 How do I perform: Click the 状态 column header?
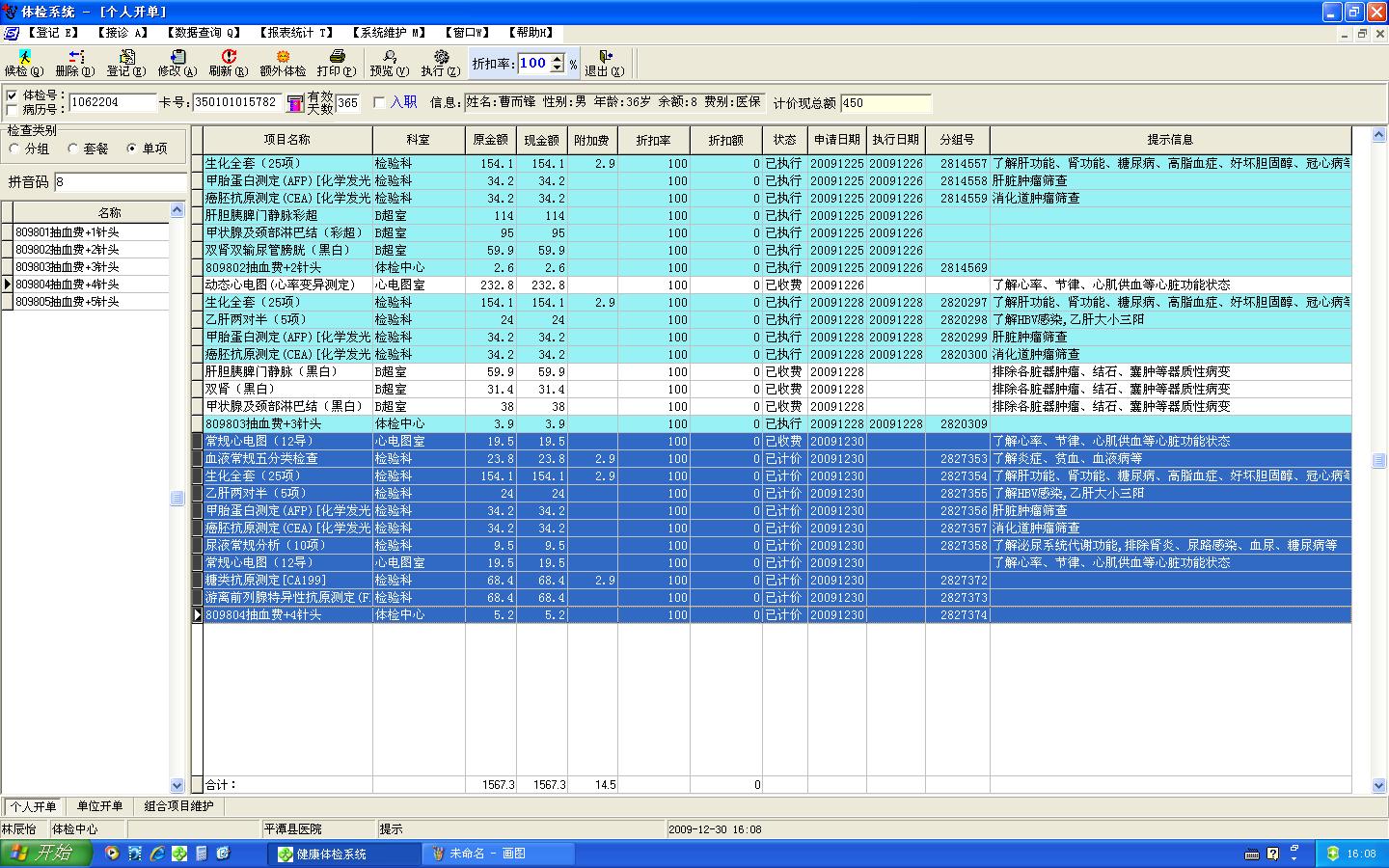(x=785, y=140)
